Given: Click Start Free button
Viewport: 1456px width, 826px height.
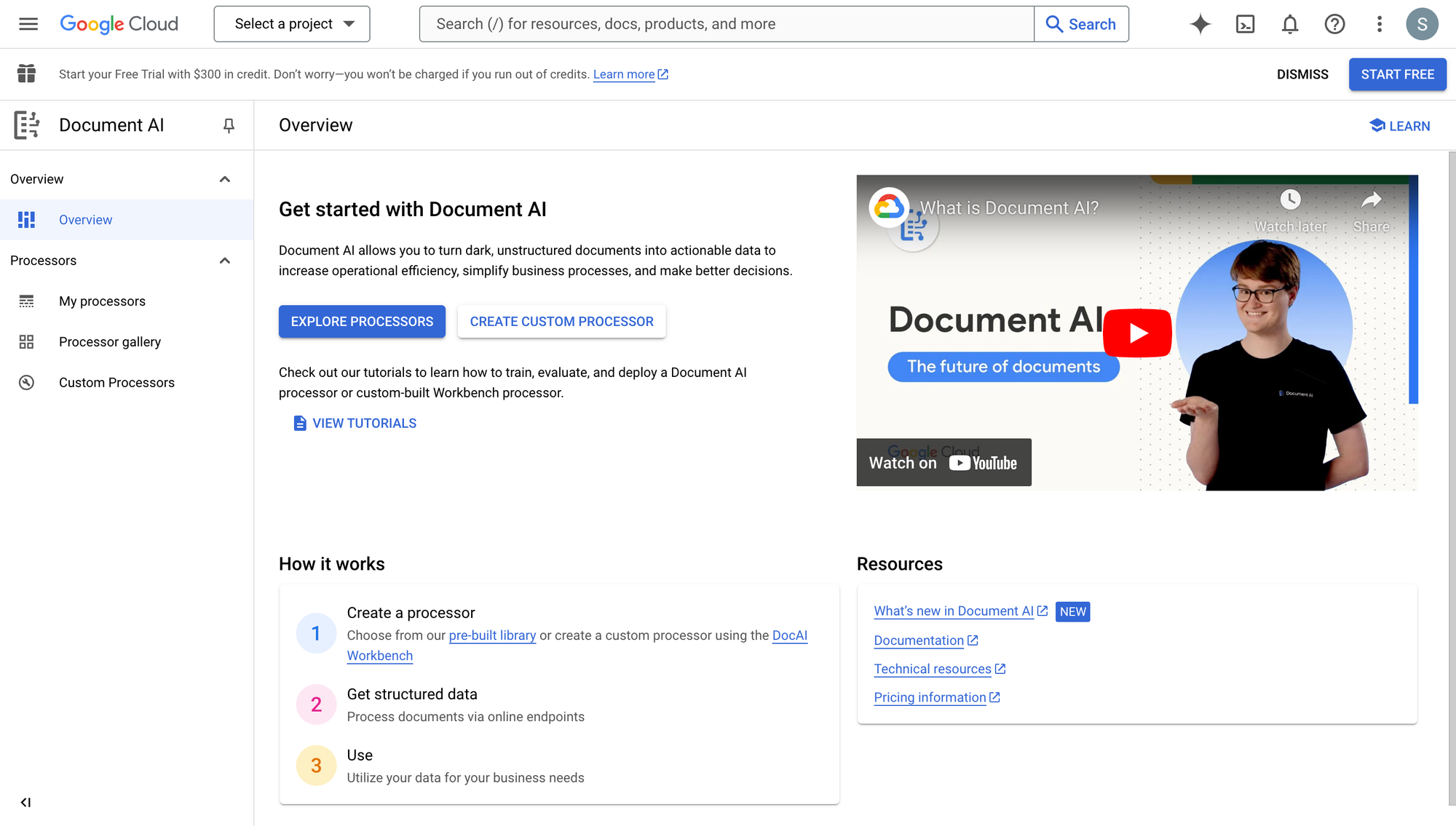Looking at the screenshot, I should [x=1397, y=74].
